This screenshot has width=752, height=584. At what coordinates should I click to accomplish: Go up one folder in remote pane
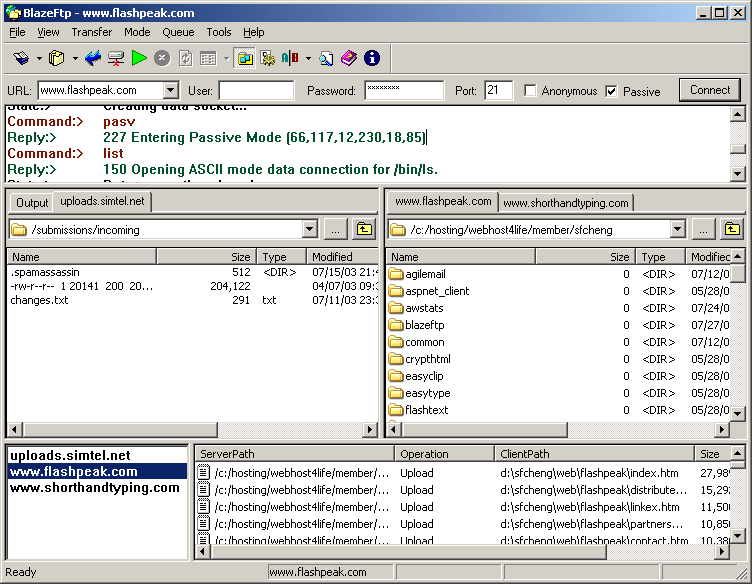point(732,230)
